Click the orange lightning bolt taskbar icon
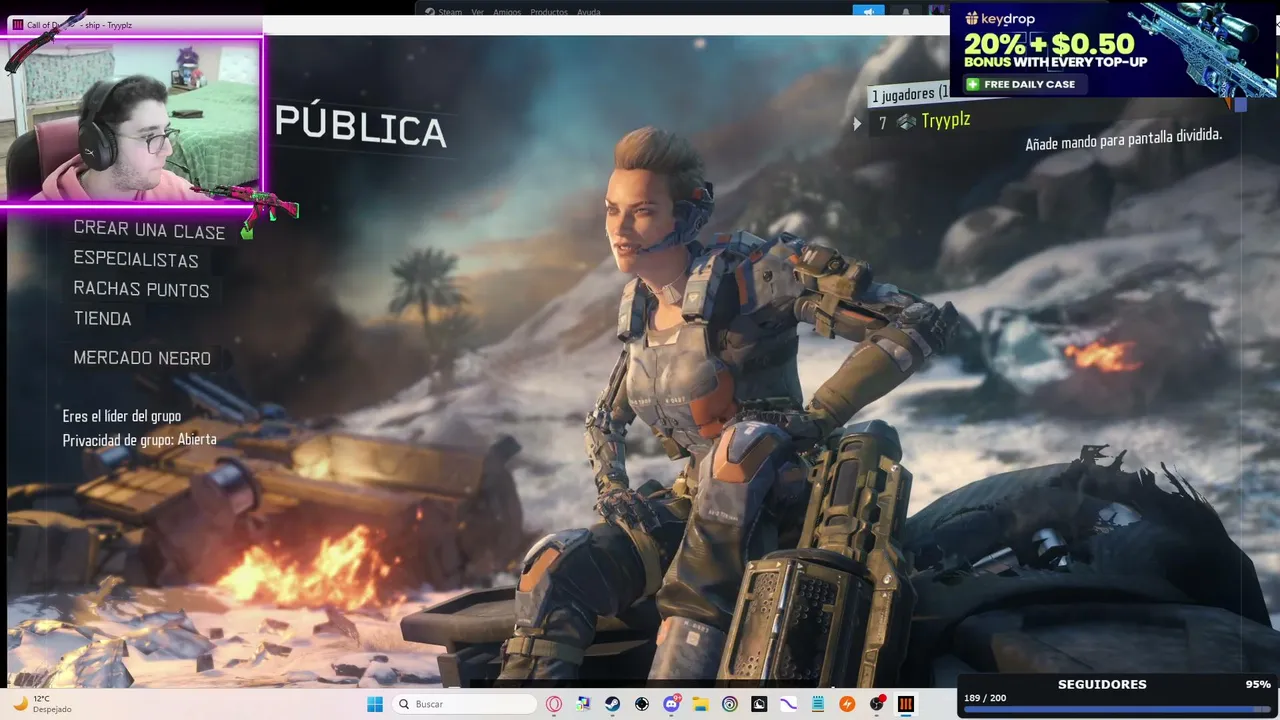 click(x=847, y=704)
